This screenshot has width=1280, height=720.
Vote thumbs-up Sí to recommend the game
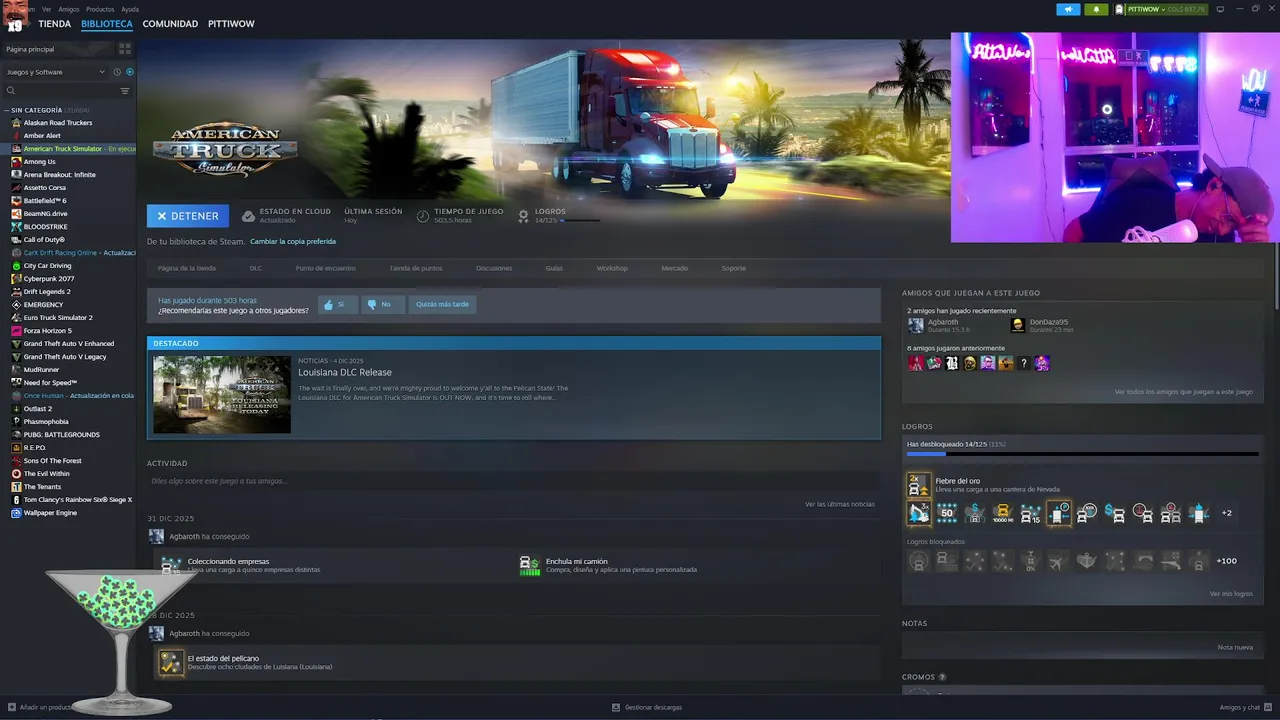(x=336, y=304)
